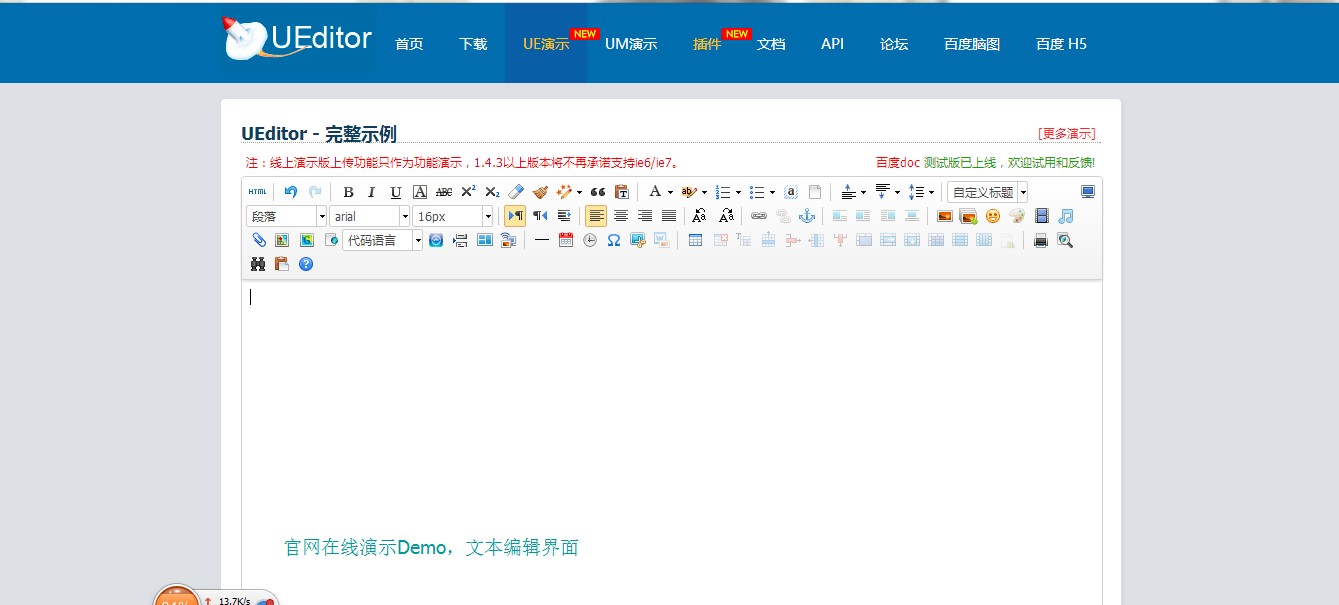Insert a special character (Omega icon)

coord(612,240)
